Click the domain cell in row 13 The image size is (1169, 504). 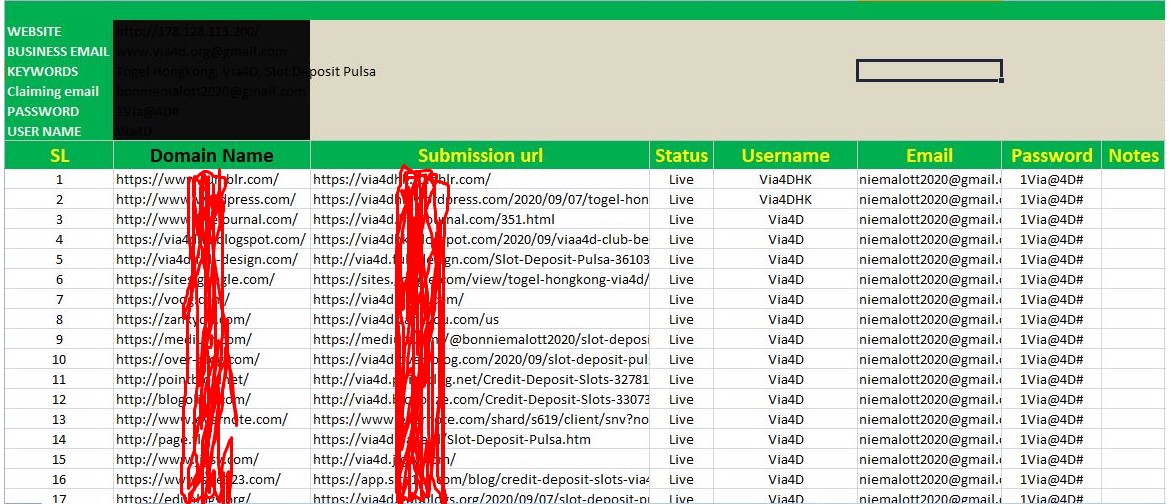click(x=212, y=420)
